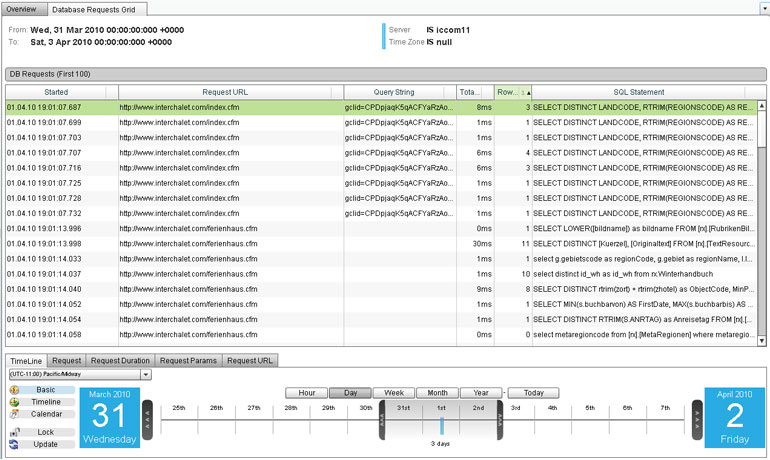Open the Request tab
Image resolution: width=770 pixels, height=460 pixels.
[x=67, y=360]
